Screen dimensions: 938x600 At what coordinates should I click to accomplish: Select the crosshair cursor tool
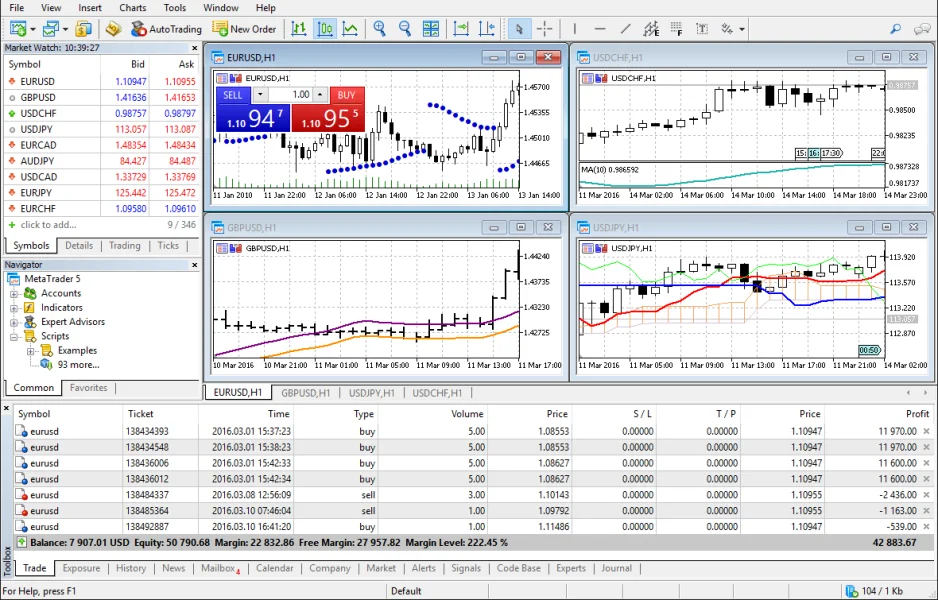[x=545, y=29]
